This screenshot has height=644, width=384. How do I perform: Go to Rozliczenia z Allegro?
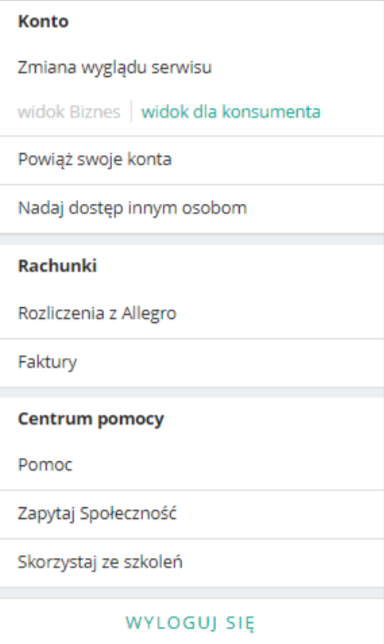(192, 314)
